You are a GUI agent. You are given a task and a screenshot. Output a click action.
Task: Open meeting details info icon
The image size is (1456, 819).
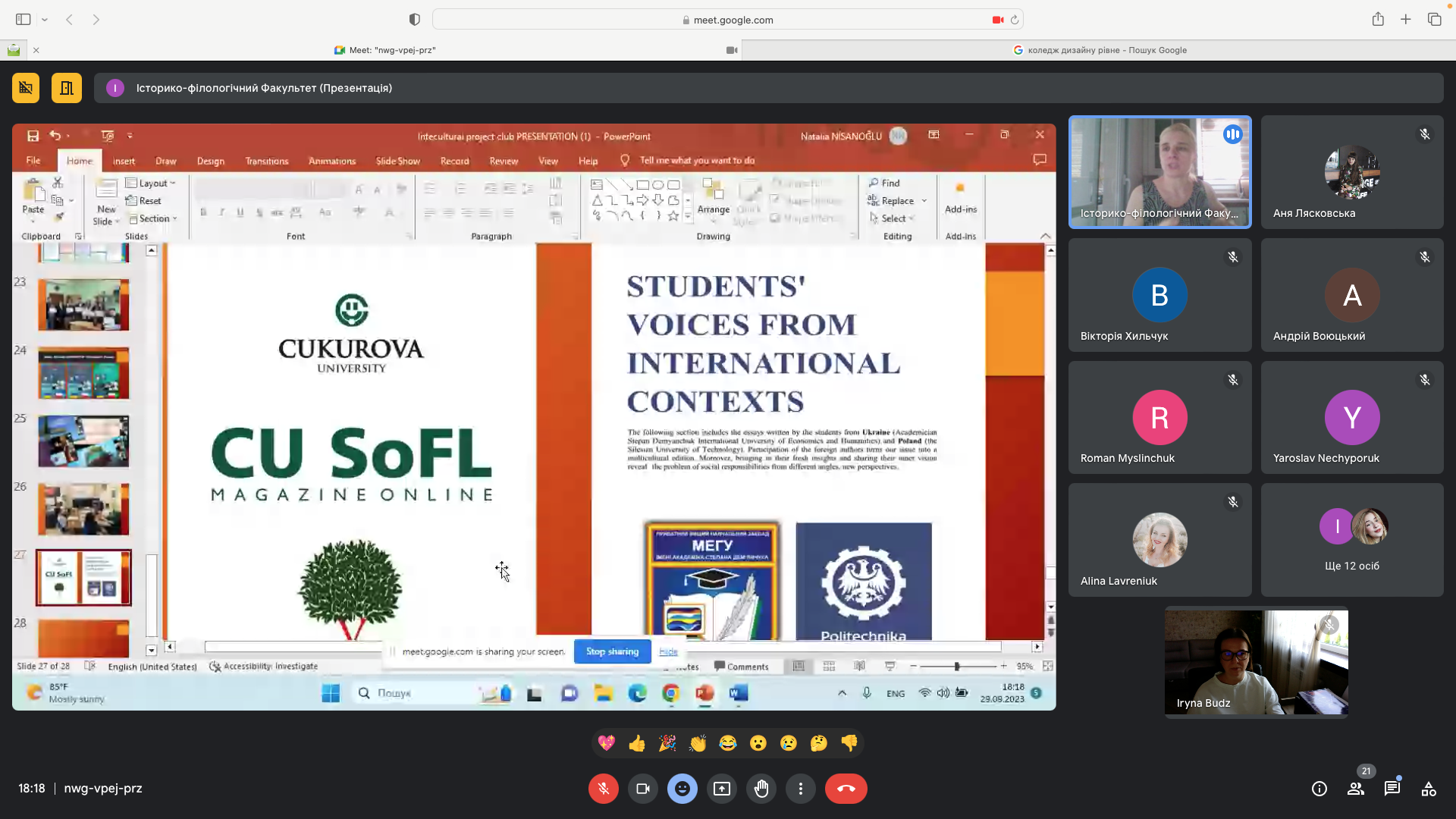coord(1319,789)
